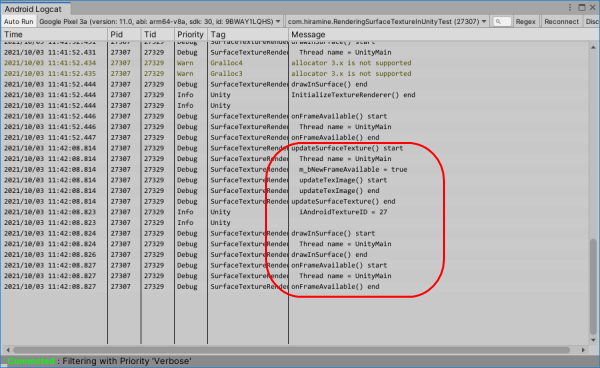600x368 pixels.
Task: Select 'm_bNewFrameAvailable = true' log message
Action: point(353,169)
